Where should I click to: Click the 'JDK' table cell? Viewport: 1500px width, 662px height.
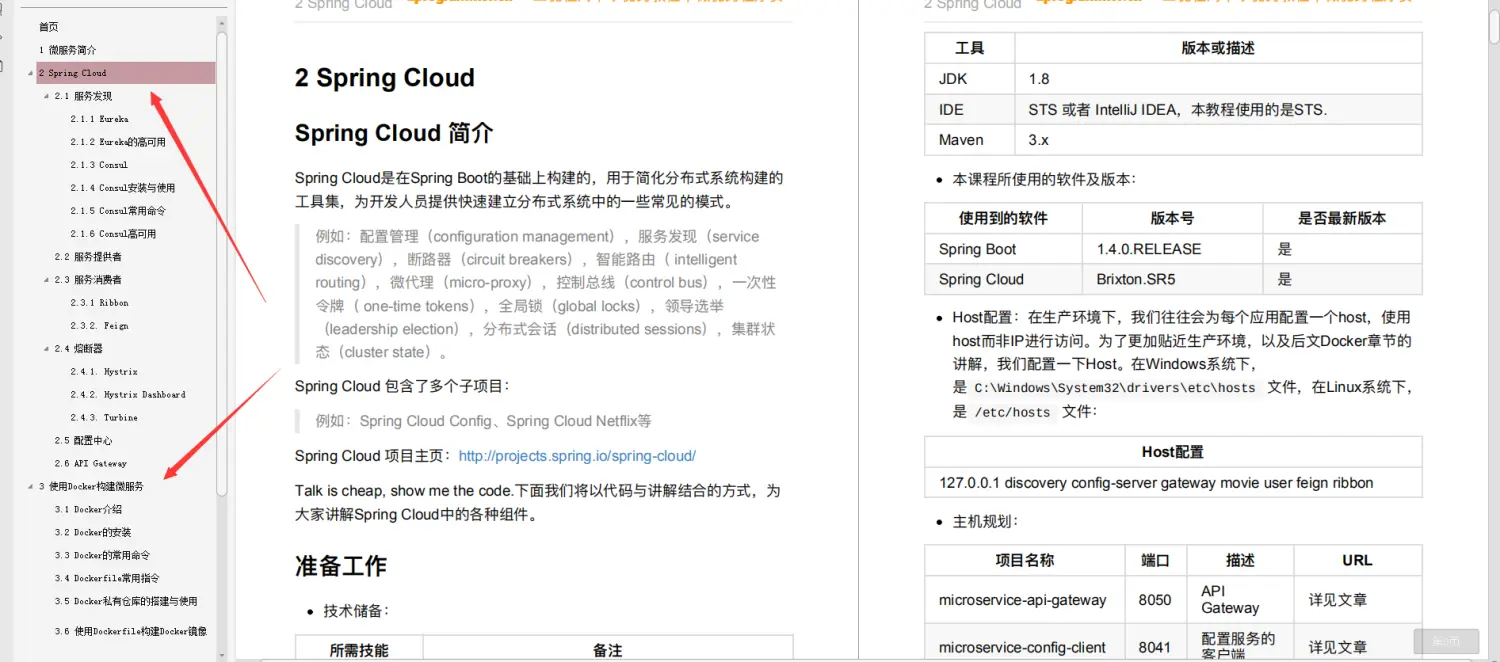point(969,79)
